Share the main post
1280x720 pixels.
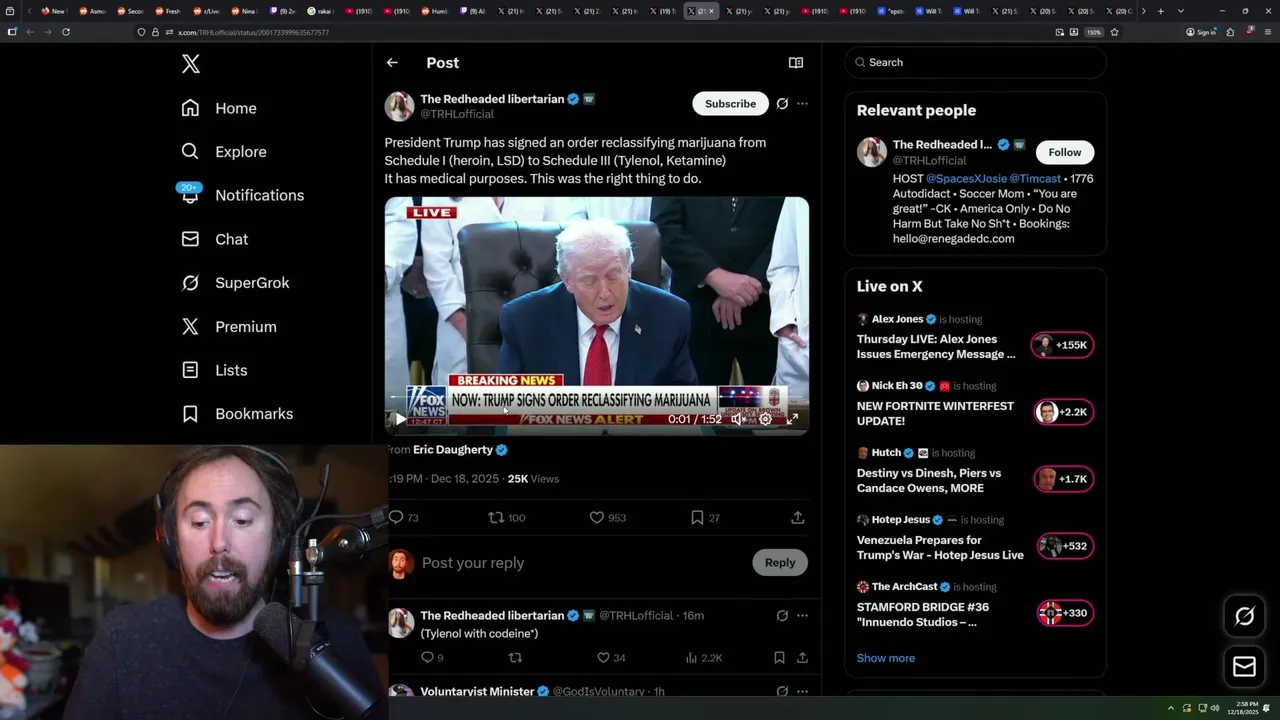click(797, 518)
